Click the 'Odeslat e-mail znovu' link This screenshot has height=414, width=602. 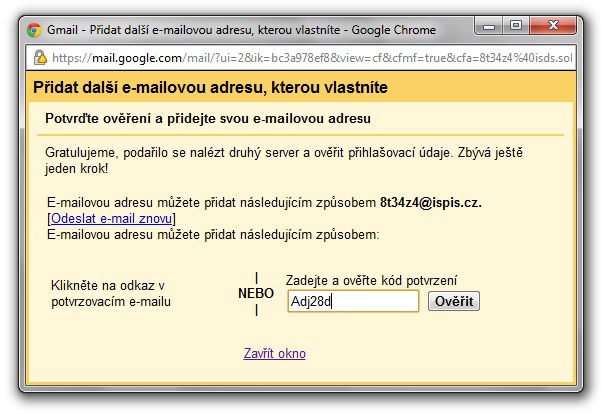[x=112, y=219]
